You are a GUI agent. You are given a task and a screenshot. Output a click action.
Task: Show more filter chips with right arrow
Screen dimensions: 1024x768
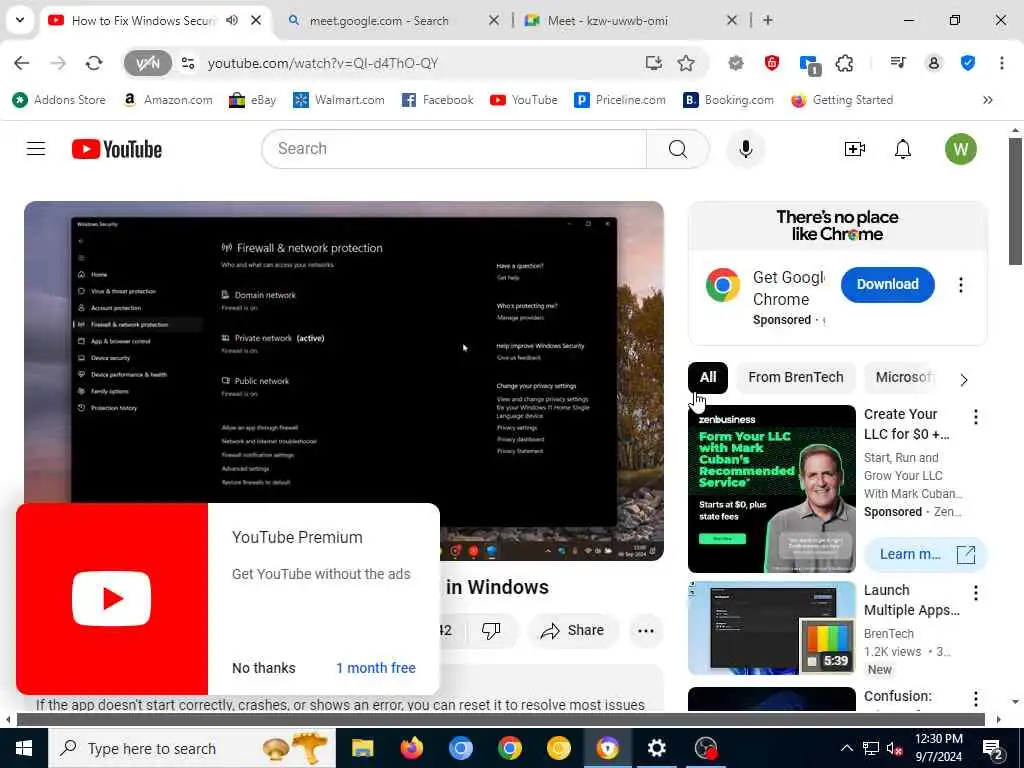[x=963, y=379]
